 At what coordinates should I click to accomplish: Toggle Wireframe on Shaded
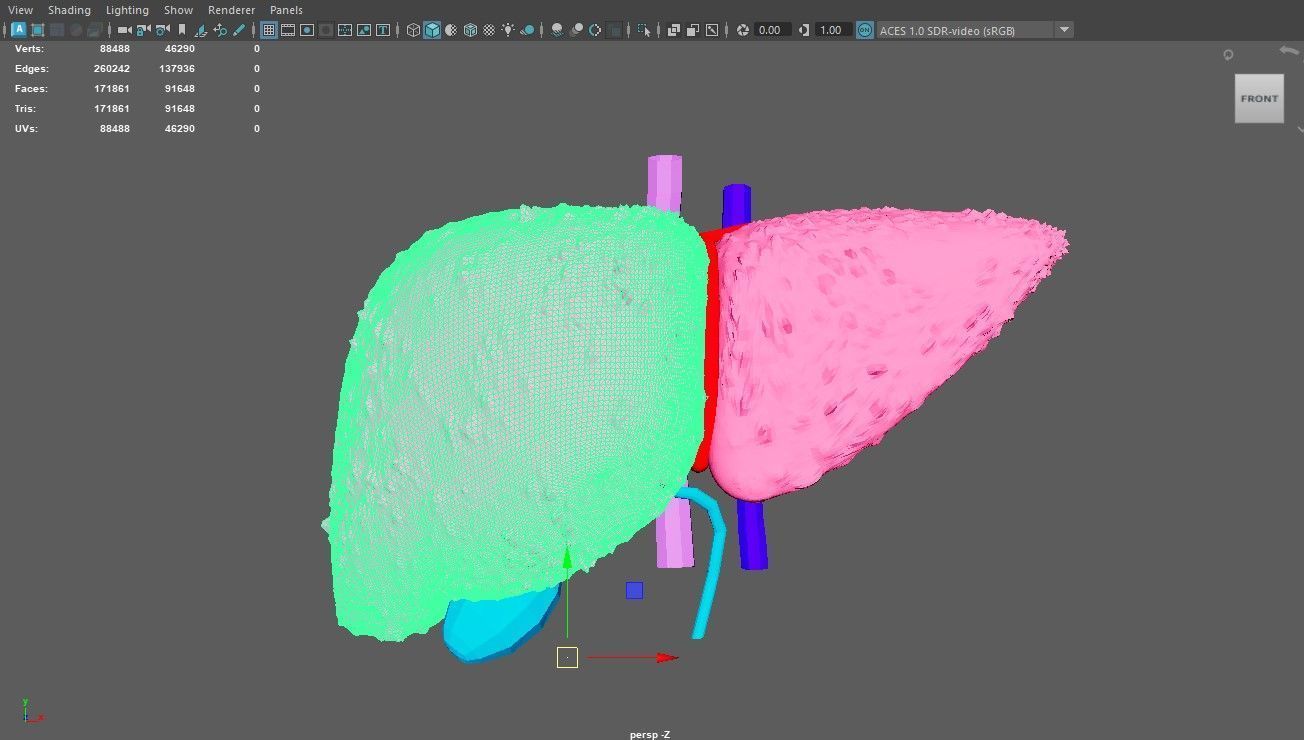[470, 30]
